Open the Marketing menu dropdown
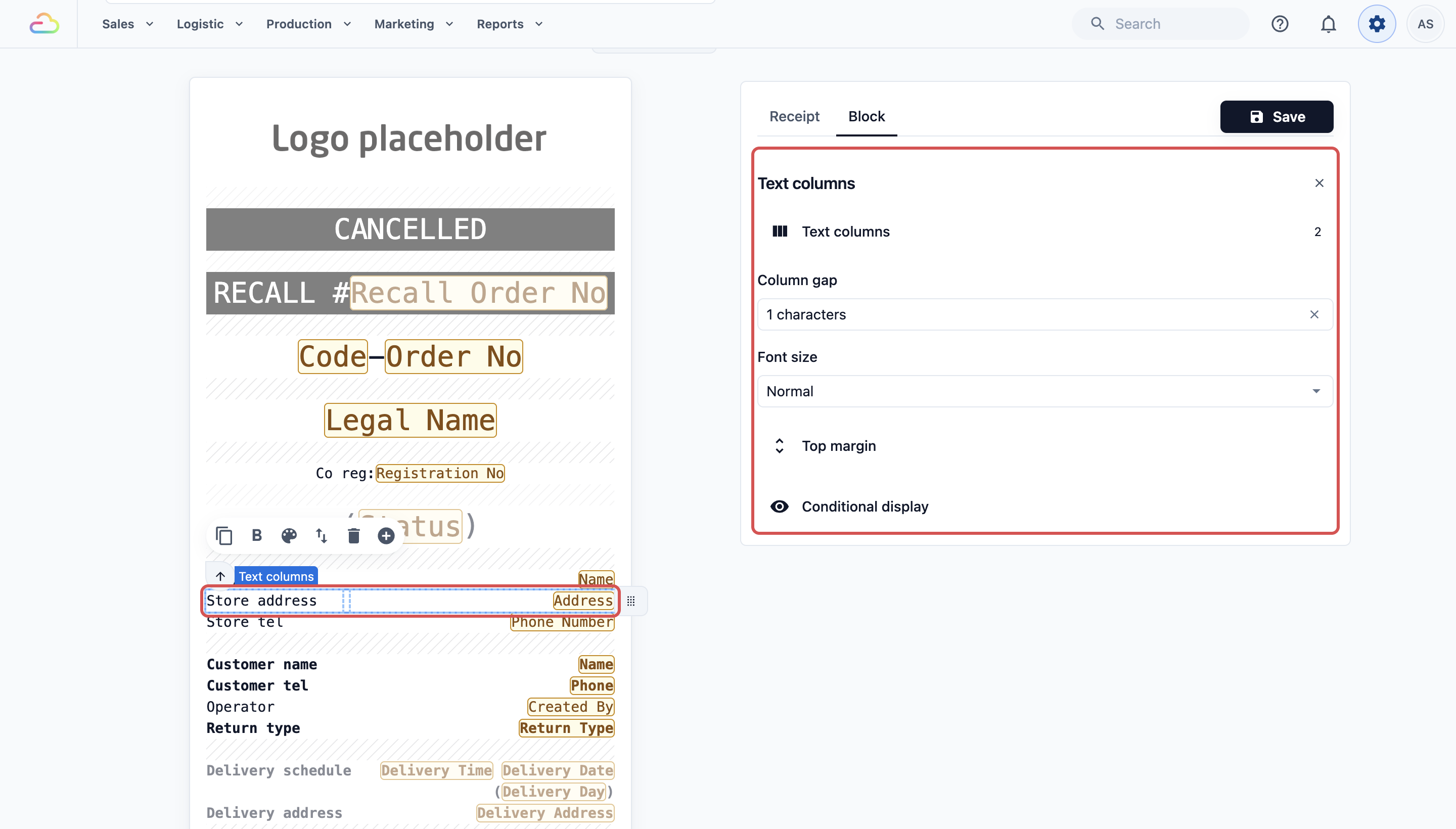The width and height of the screenshot is (1456, 829). tap(414, 24)
